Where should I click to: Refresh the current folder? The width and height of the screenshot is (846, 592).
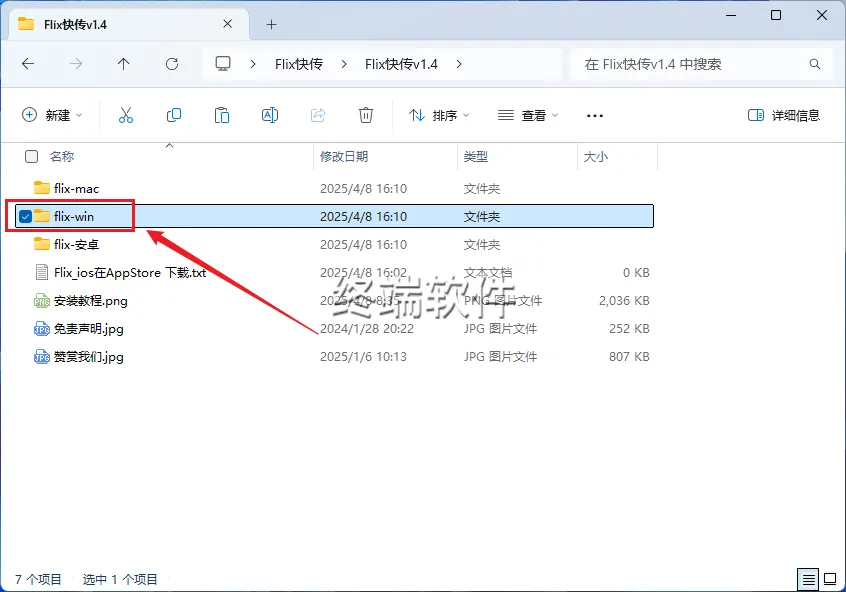(x=172, y=64)
